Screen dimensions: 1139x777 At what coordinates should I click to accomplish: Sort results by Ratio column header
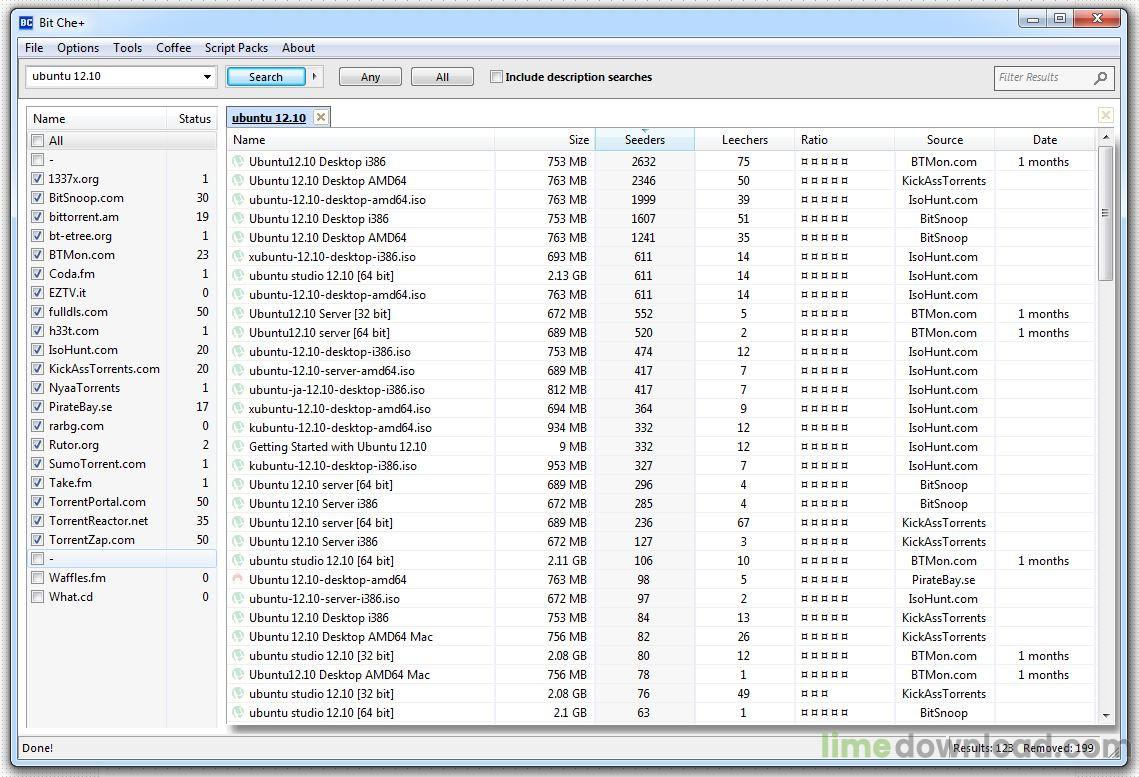(845, 139)
